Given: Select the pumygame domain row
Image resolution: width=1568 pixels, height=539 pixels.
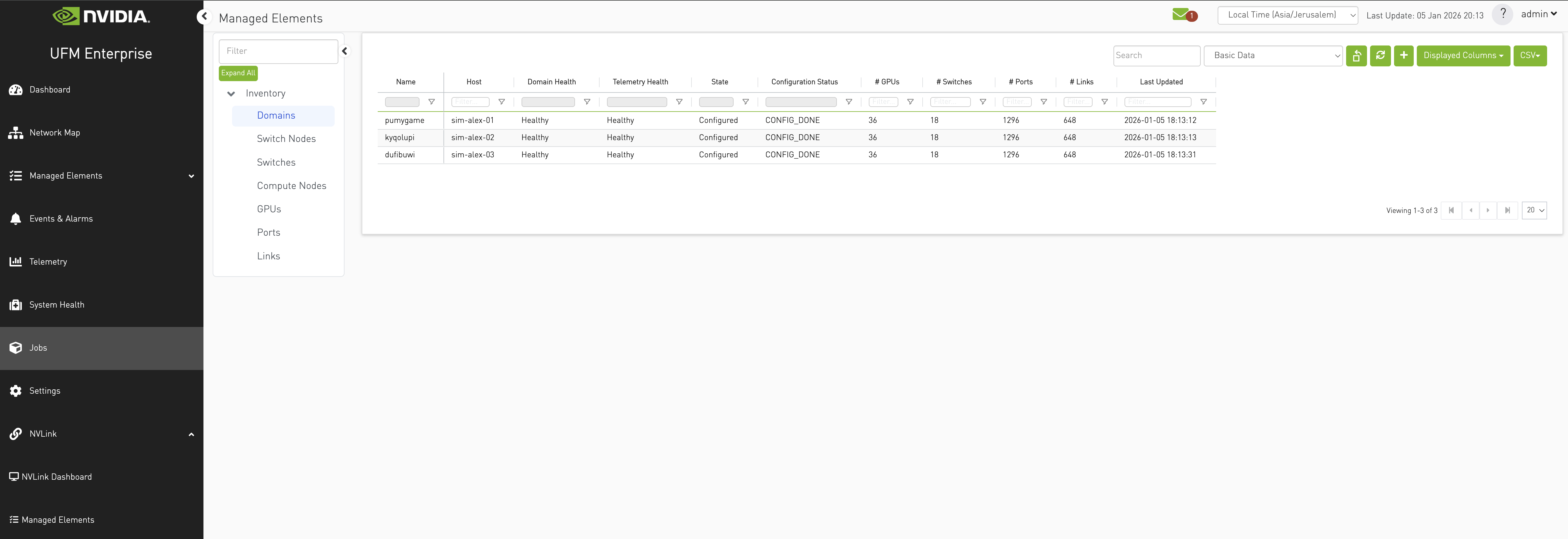Looking at the screenshot, I should point(796,120).
